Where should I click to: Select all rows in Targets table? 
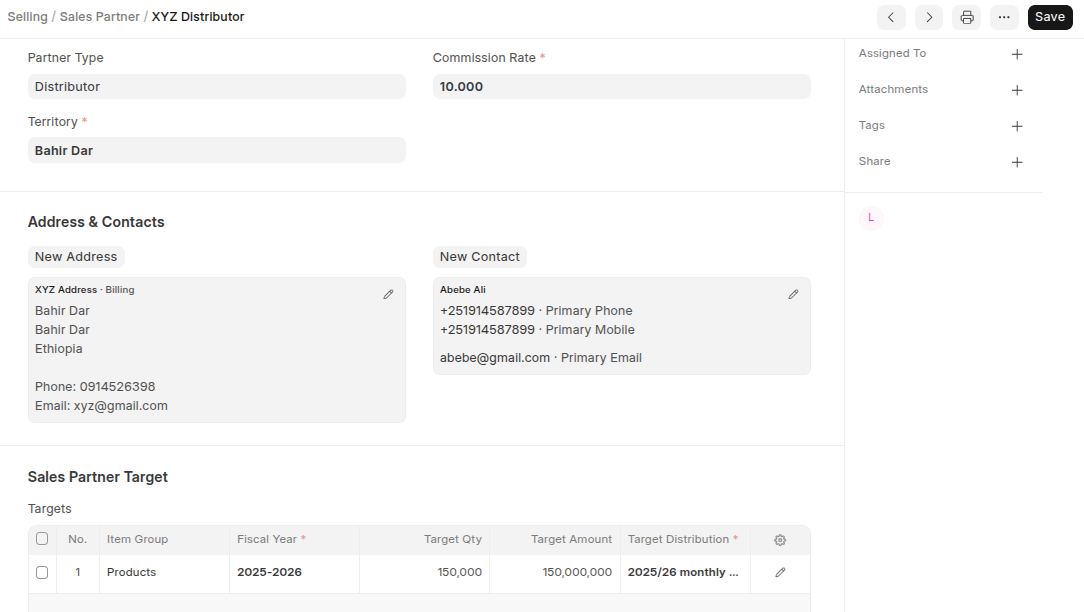[x=42, y=539]
